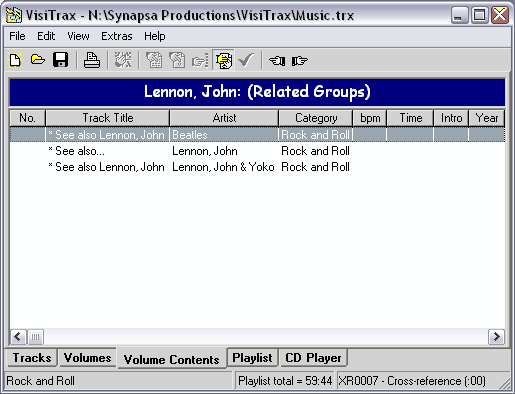Select the highlighted '* See also Lennon, John' Beatles row title
The image size is (515, 394).
[107, 135]
